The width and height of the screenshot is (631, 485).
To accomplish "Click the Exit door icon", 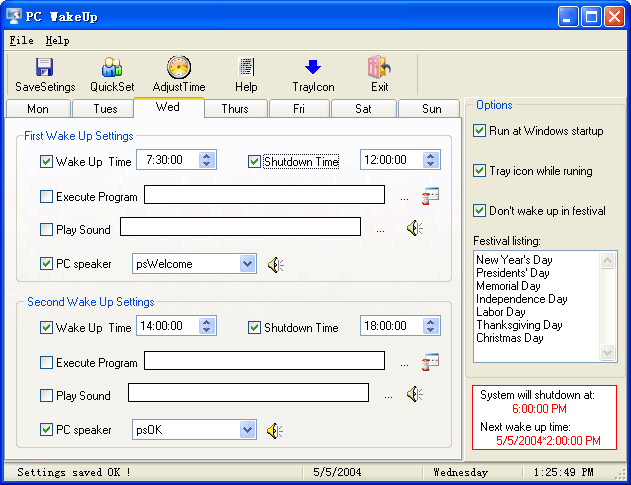I will tap(379, 67).
